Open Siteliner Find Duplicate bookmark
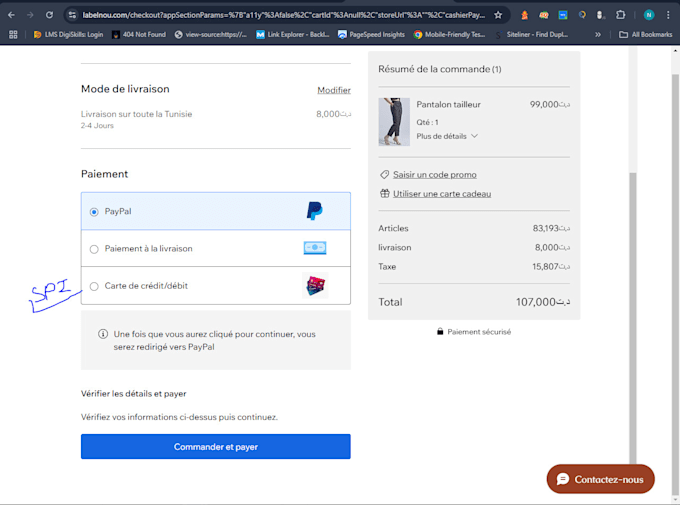 (532, 34)
